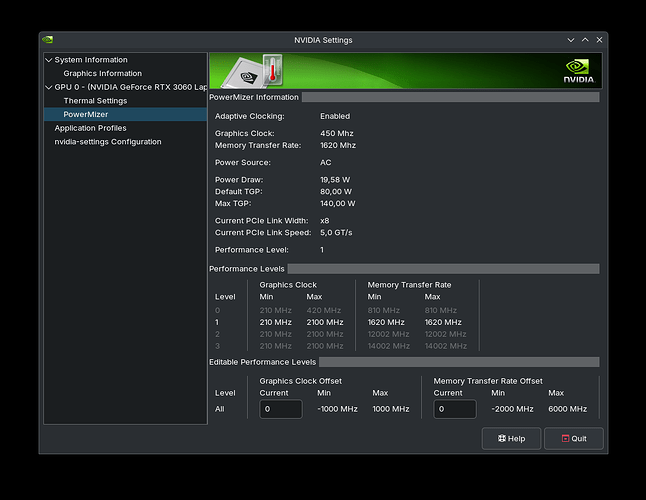Click the NVIDIA app icon in title bar
The width and height of the screenshot is (646, 500).
48,40
